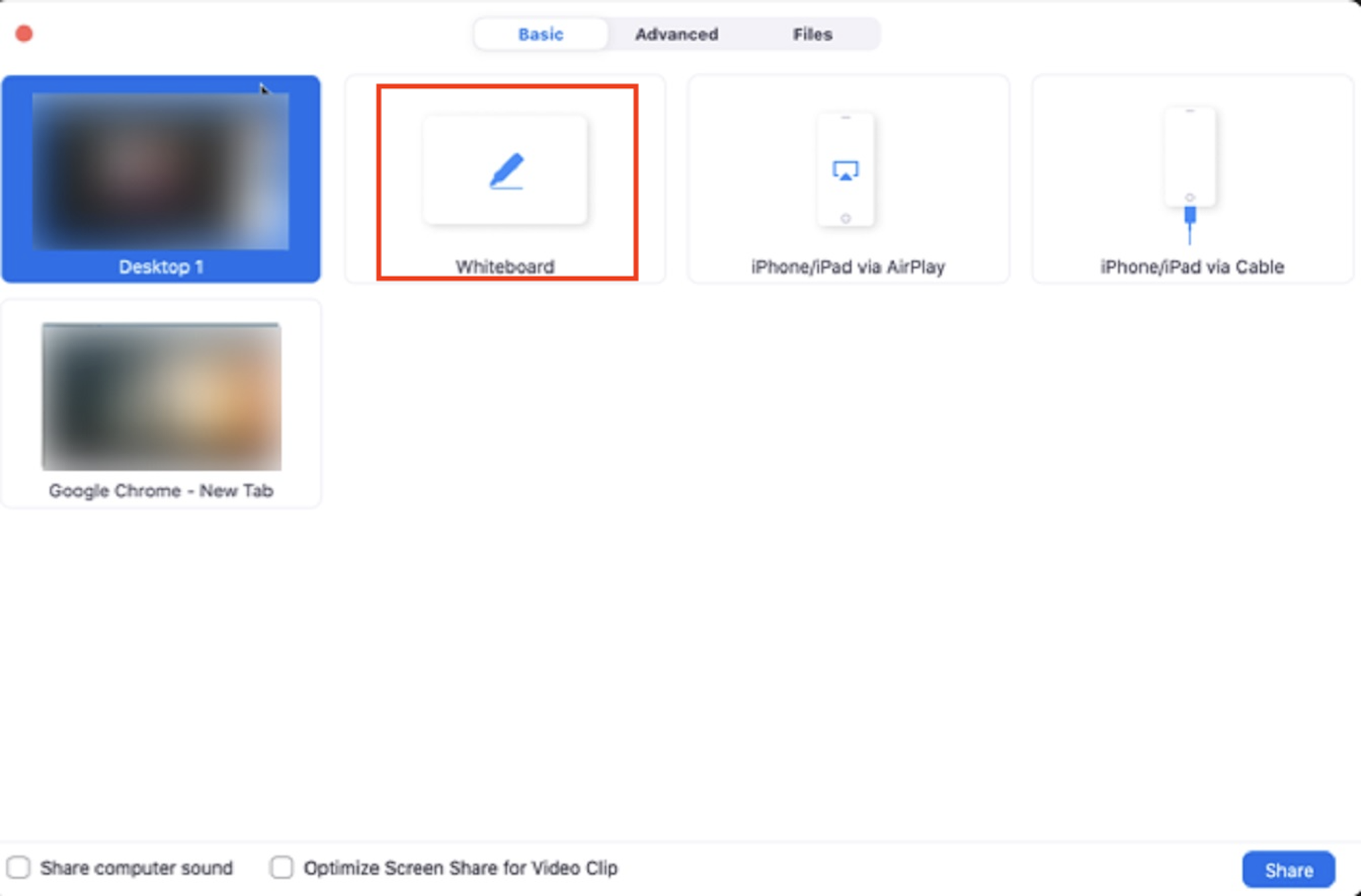Screen dimensions: 1361x896
Task: Select the Desktop 1 screen thumbnail
Action: [161, 171]
